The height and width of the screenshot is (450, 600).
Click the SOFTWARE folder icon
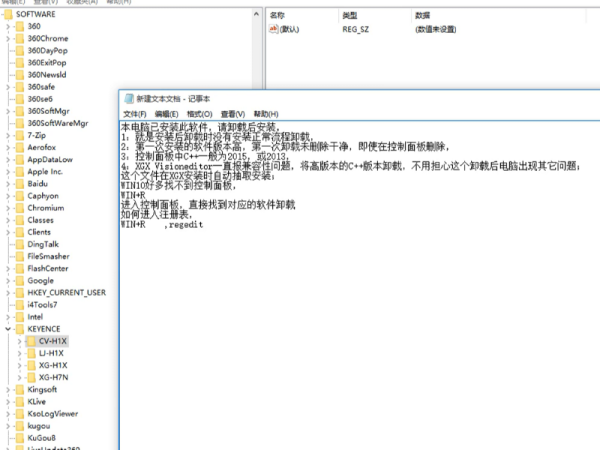point(8,14)
